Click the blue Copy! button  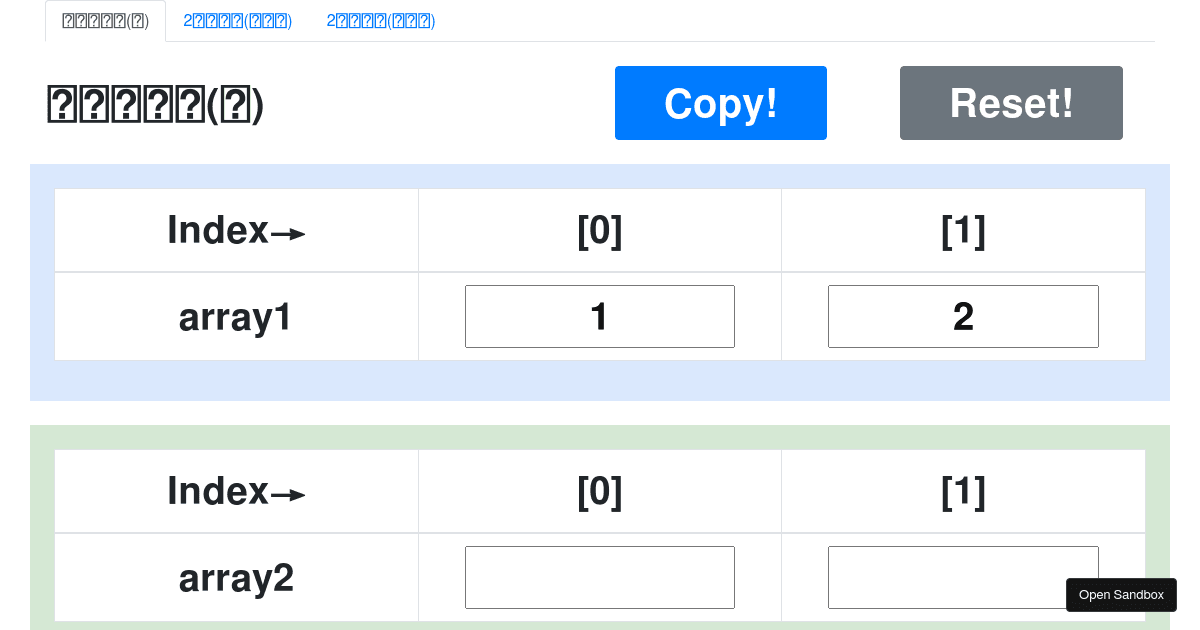[x=720, y=103]
